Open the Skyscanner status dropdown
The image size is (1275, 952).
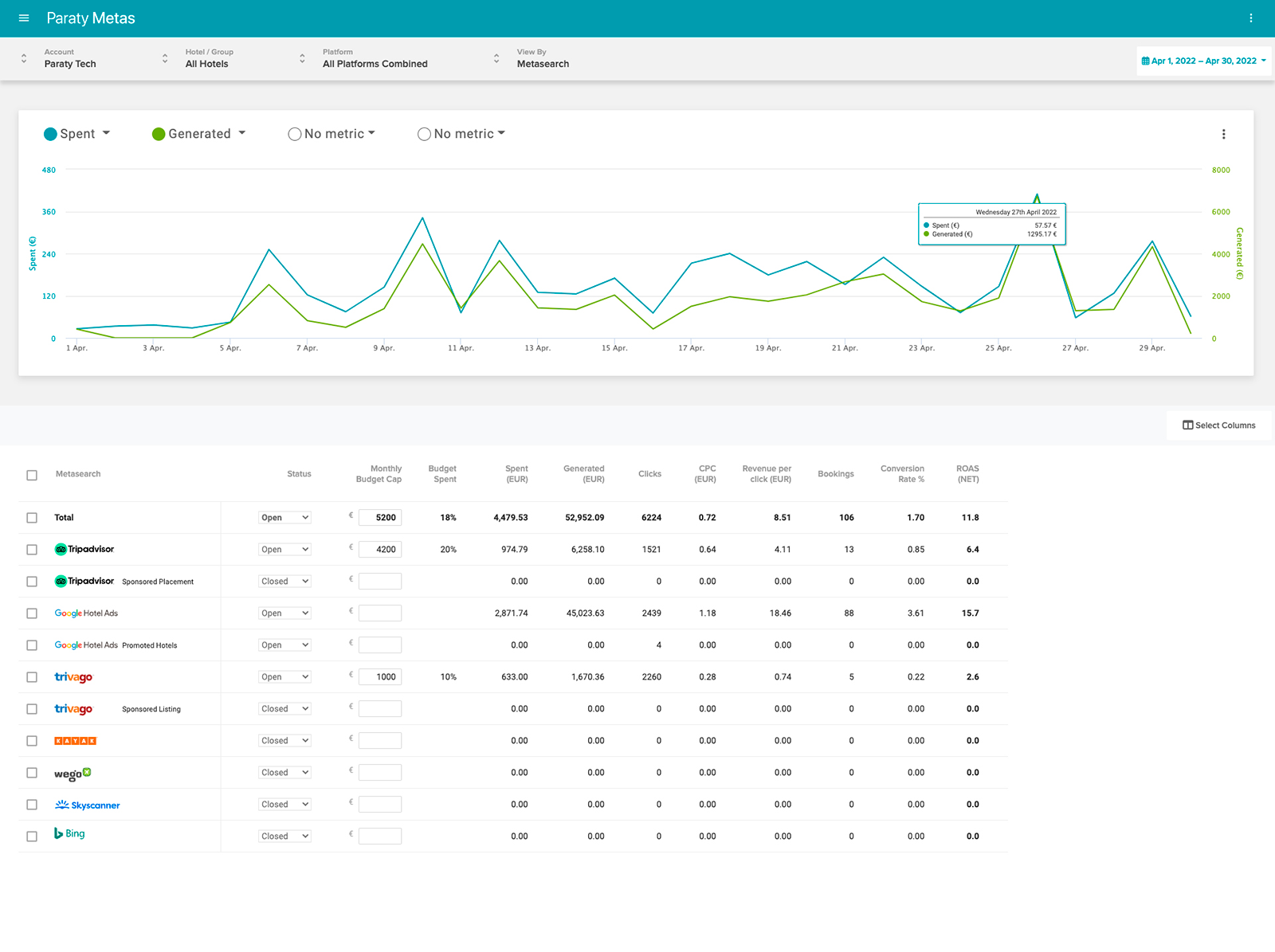(x=284, y=805)
